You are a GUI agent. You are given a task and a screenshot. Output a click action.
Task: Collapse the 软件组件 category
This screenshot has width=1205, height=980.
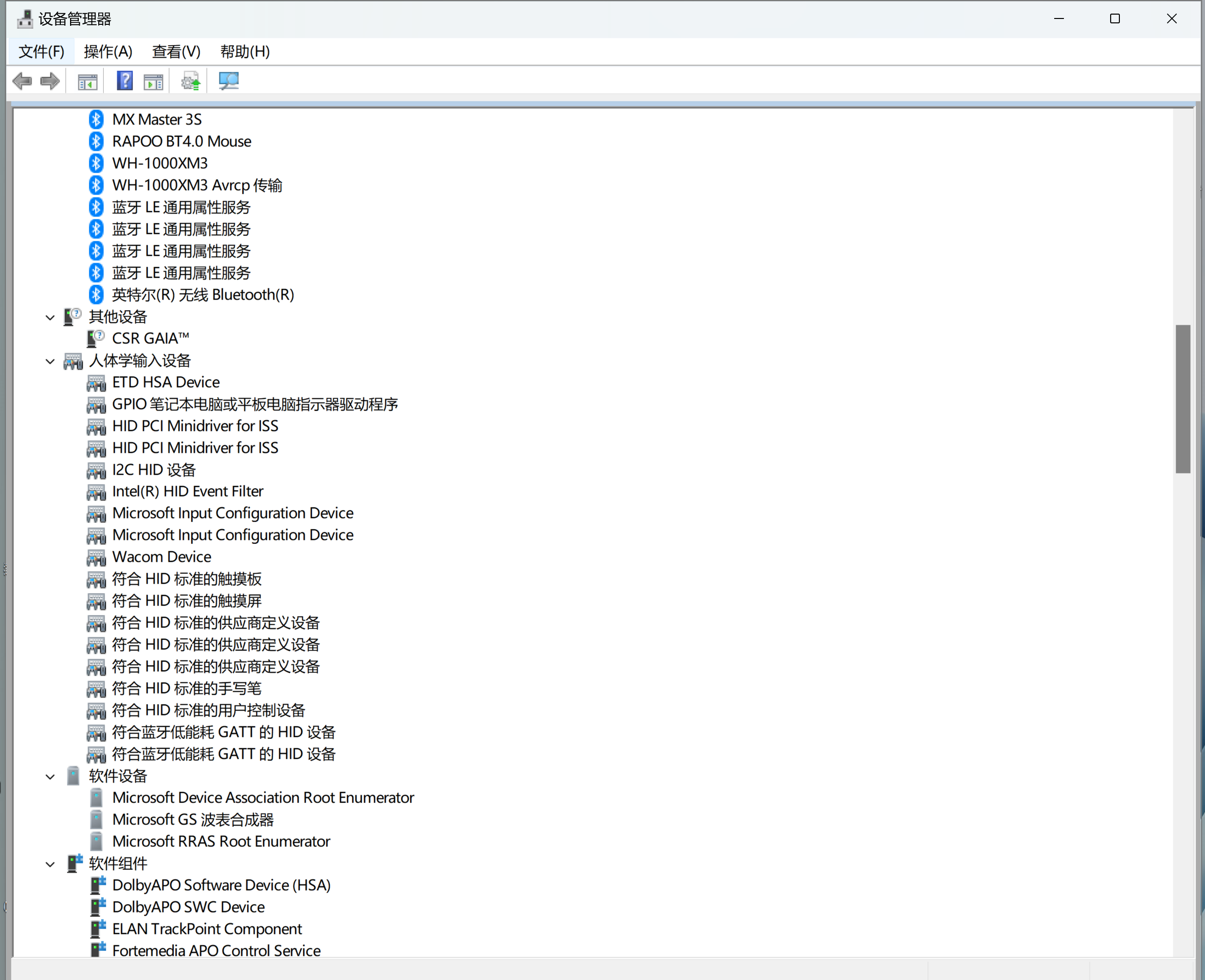(50, 864)
